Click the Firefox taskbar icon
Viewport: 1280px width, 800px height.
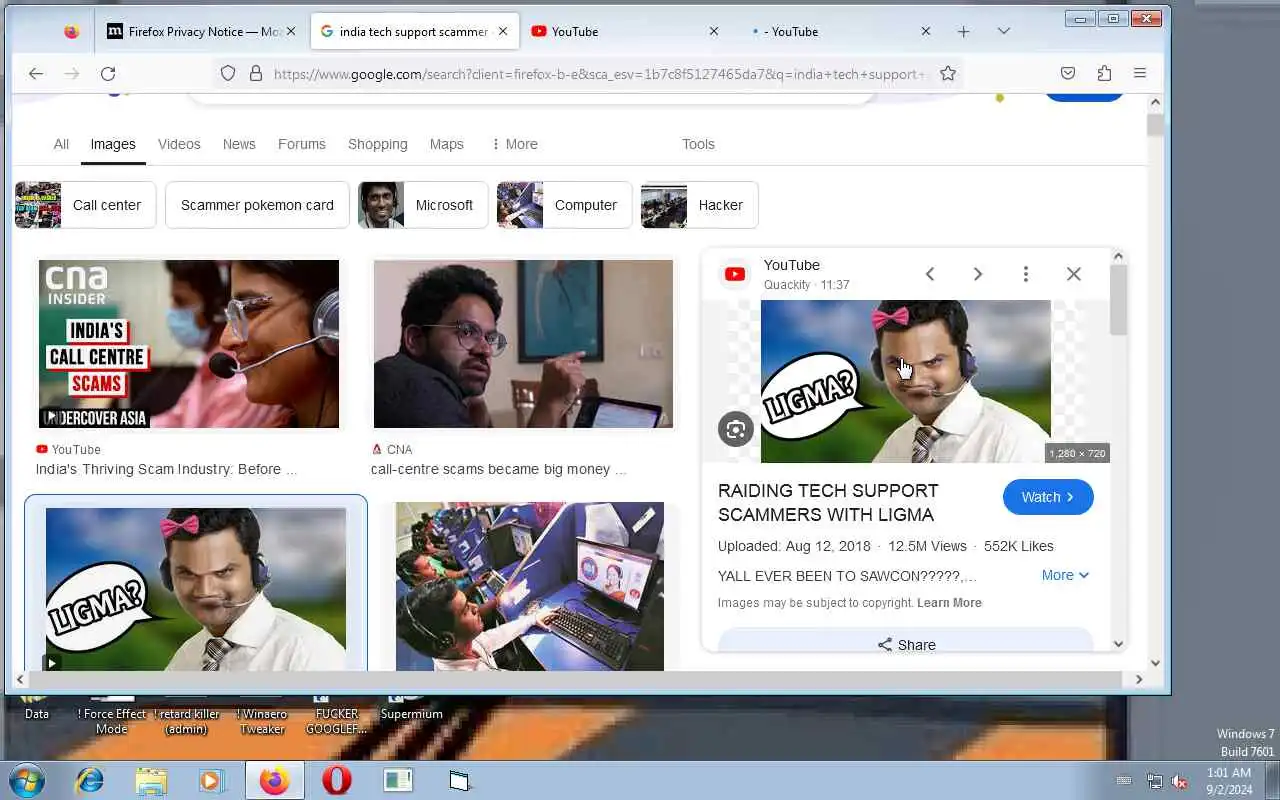(x=274, y=780)
